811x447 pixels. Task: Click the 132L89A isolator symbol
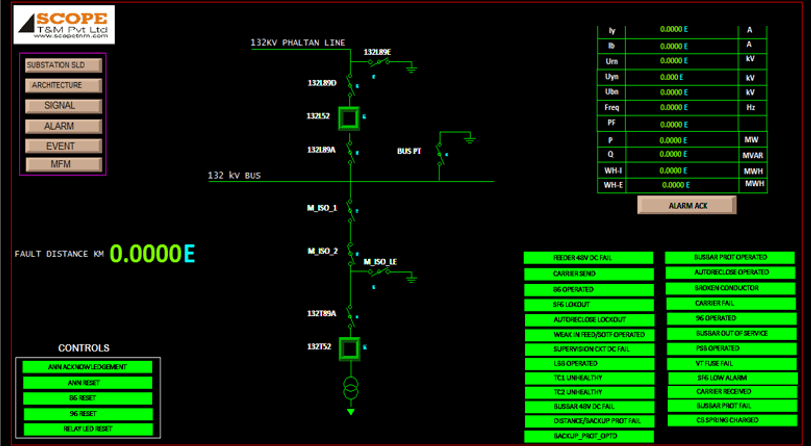(350, 152)
